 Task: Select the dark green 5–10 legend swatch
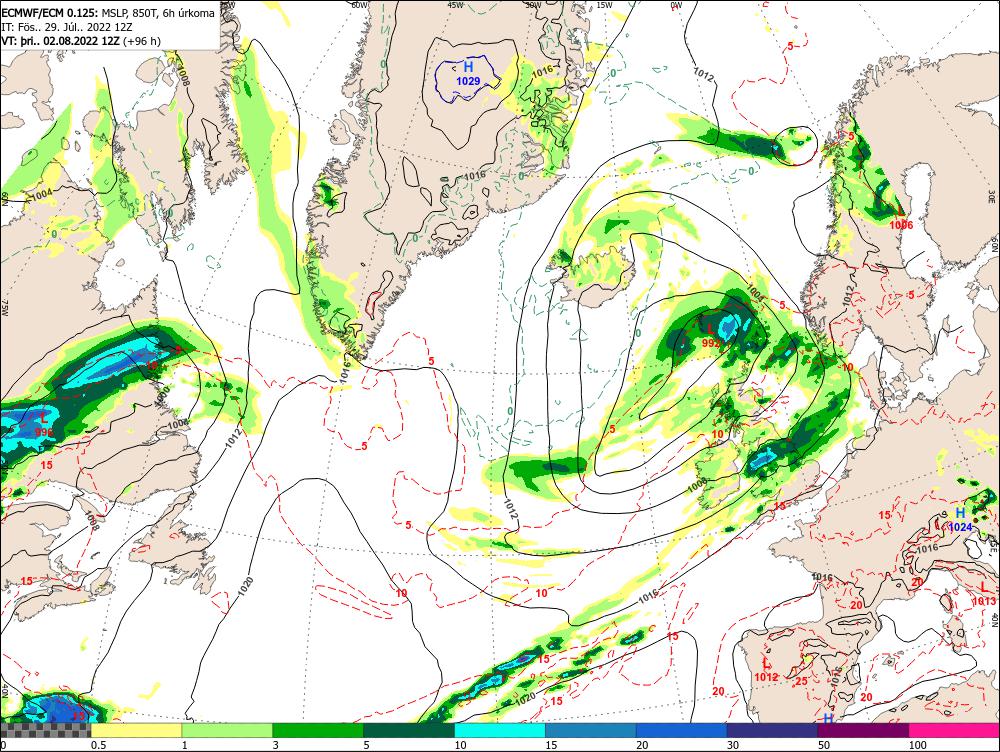pyautogui.click(x=409, y=730)
